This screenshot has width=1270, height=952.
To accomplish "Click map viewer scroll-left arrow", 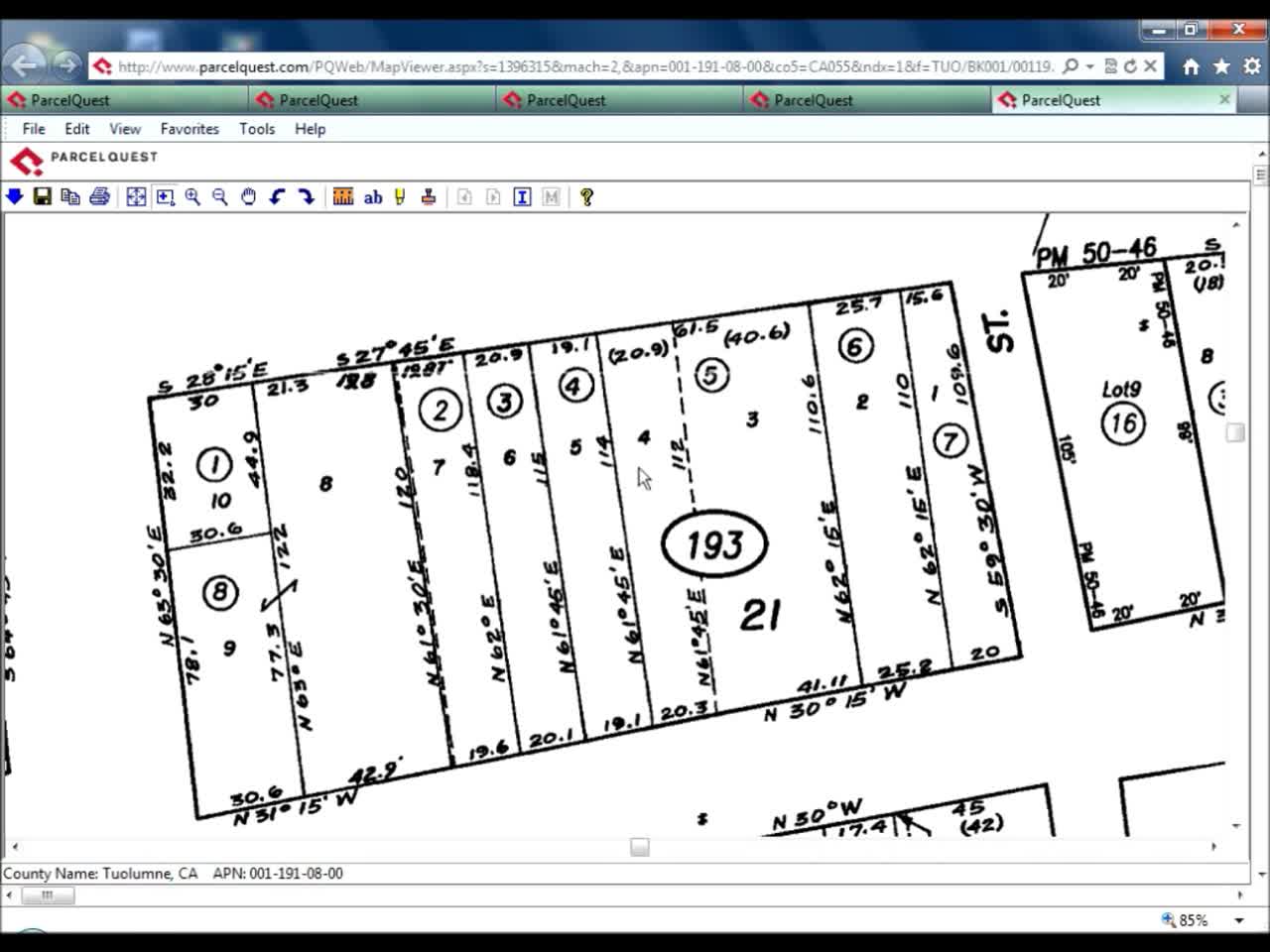I will pos(14,847).
